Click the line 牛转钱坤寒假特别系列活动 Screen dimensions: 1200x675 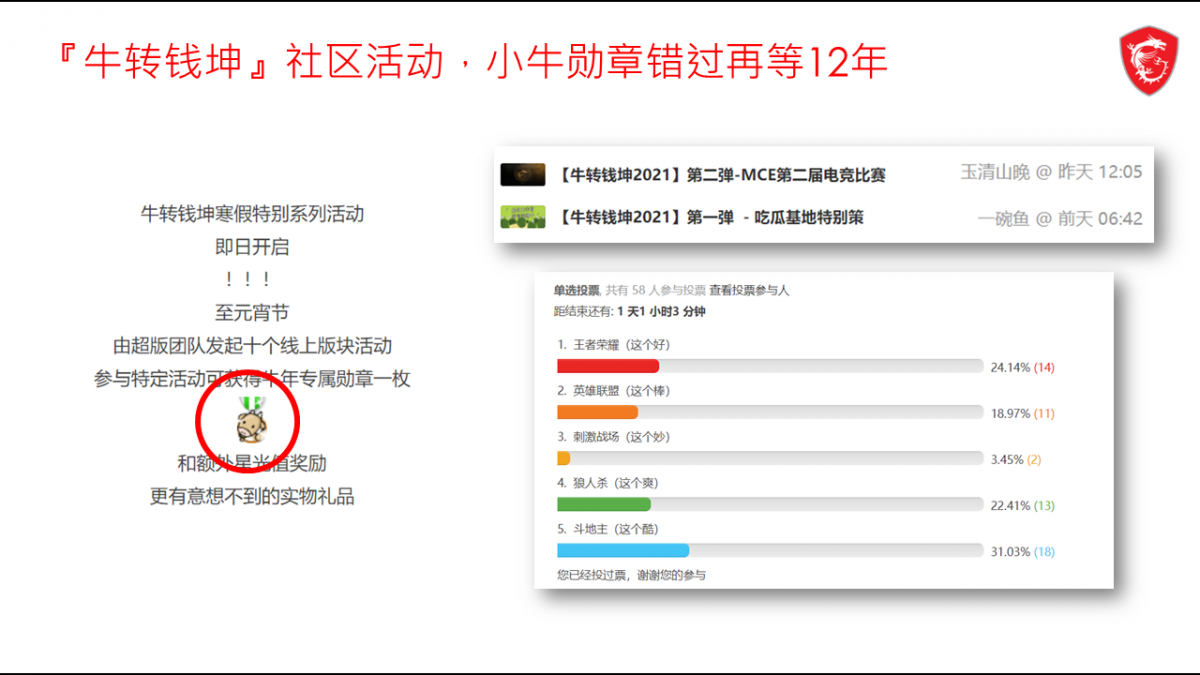[252, 213]
